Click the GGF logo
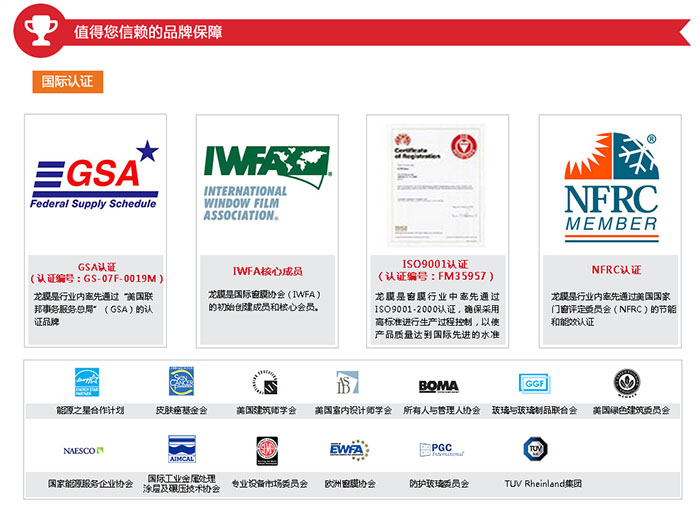 point(534,383)
